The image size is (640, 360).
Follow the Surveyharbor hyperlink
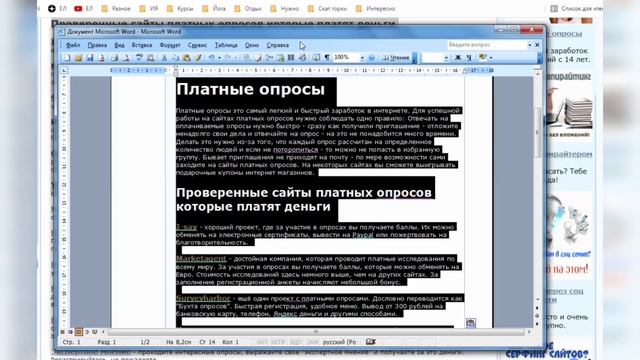click(203, 298)
